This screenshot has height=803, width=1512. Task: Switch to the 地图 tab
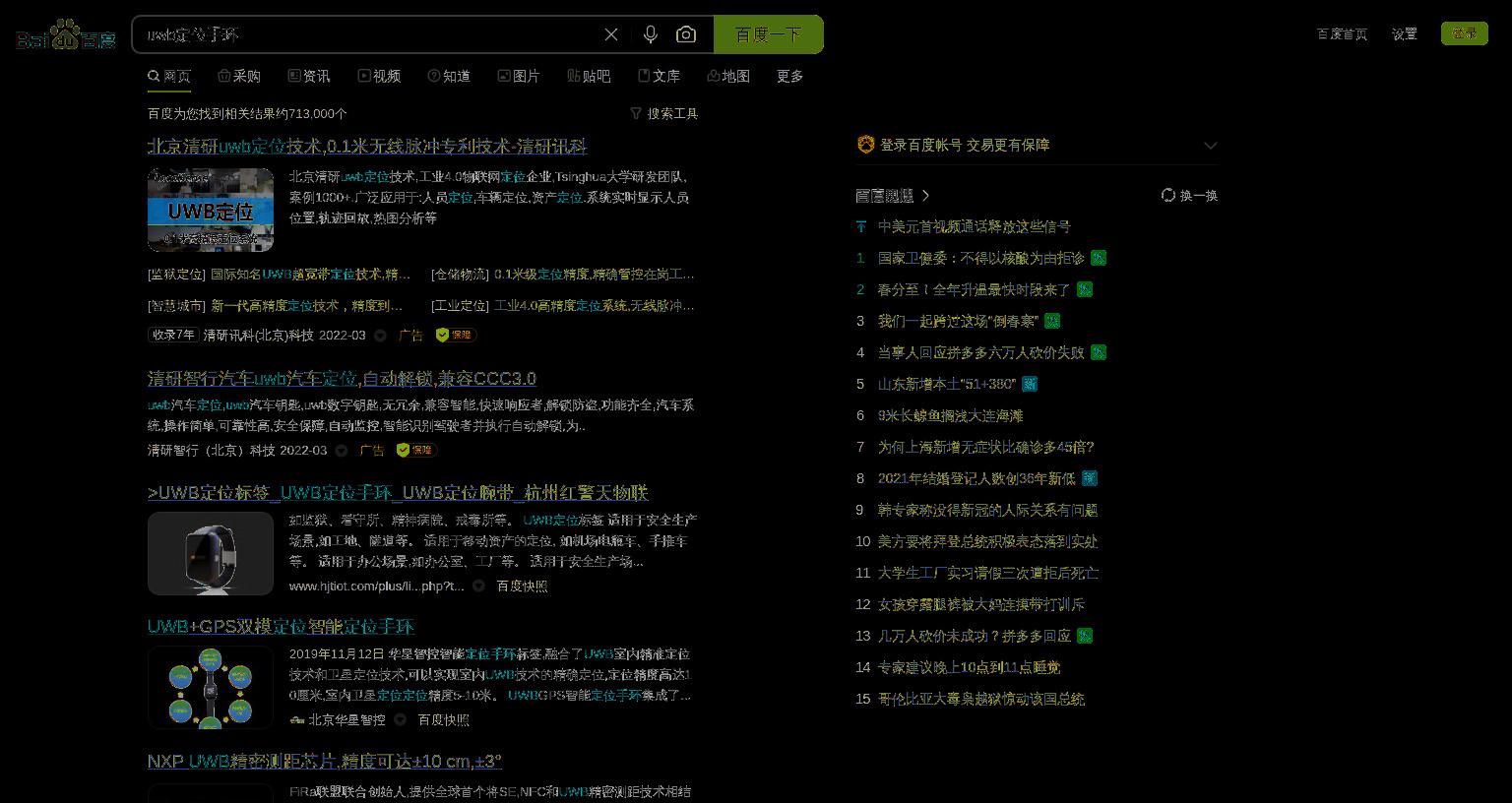[728, 76]
